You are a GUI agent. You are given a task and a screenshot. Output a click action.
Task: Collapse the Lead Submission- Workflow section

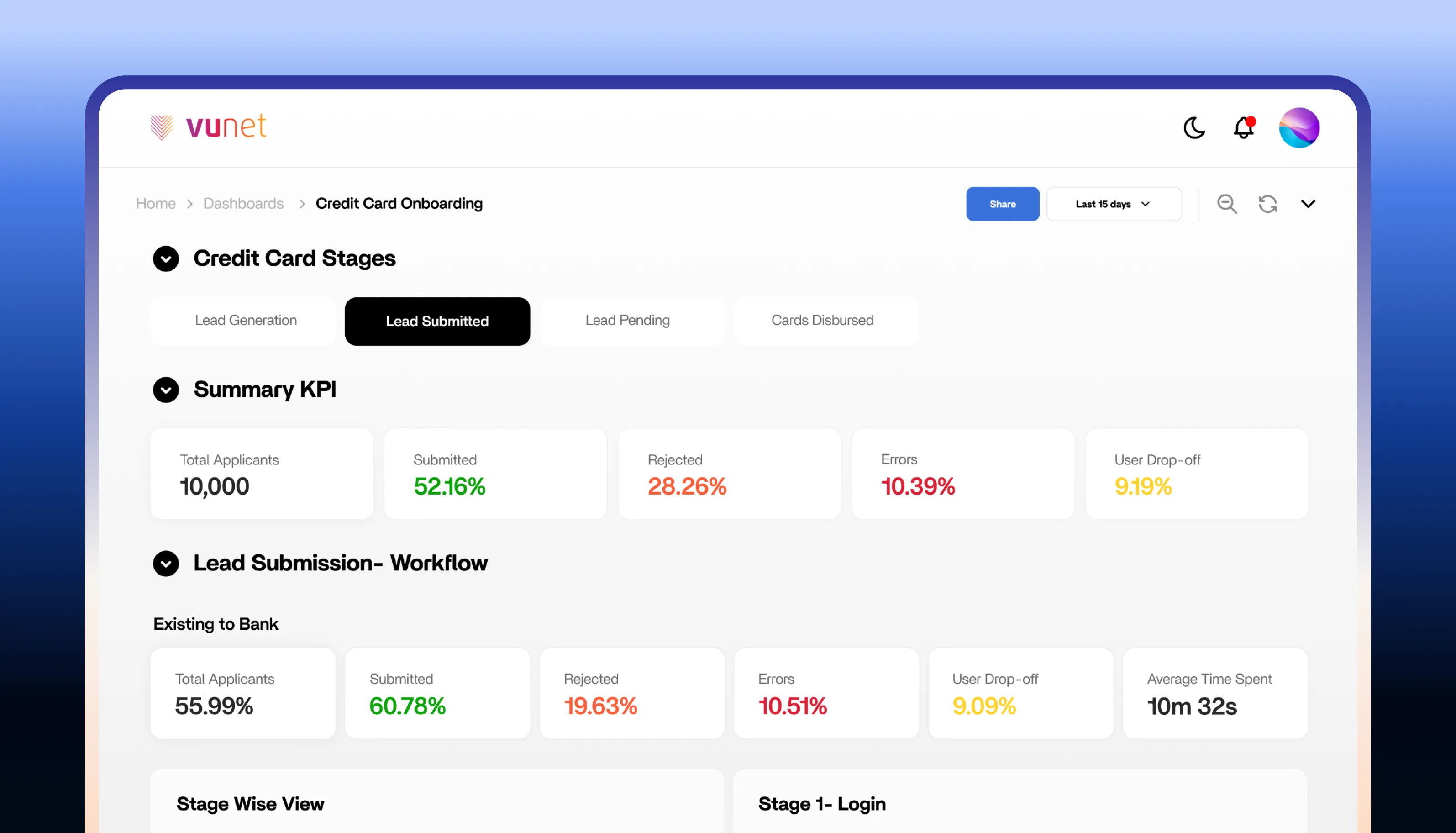point(166,564)
